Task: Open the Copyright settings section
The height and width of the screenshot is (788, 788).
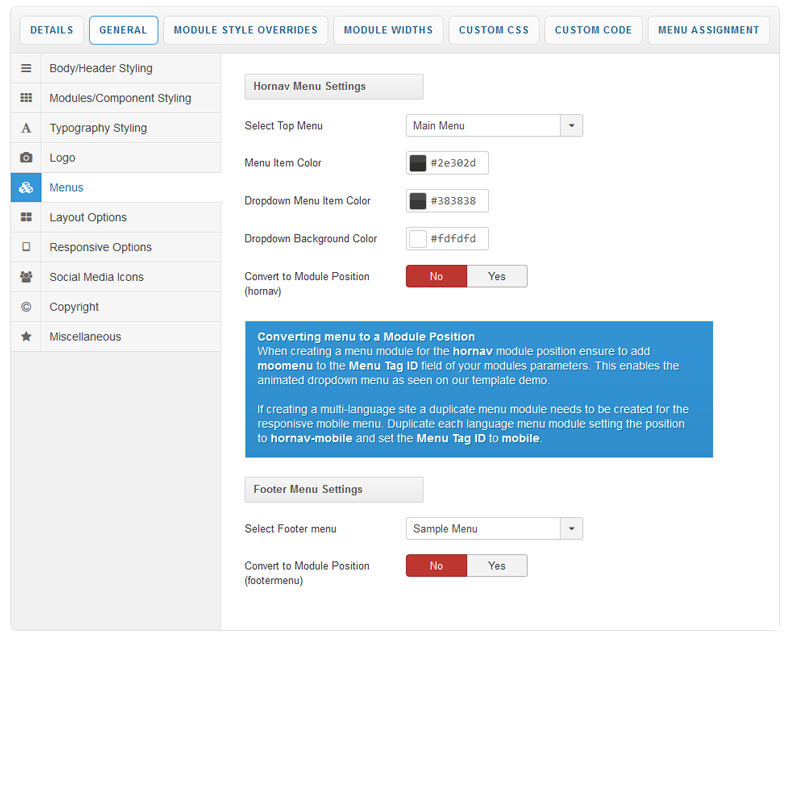Action: [x=74, y=307]
